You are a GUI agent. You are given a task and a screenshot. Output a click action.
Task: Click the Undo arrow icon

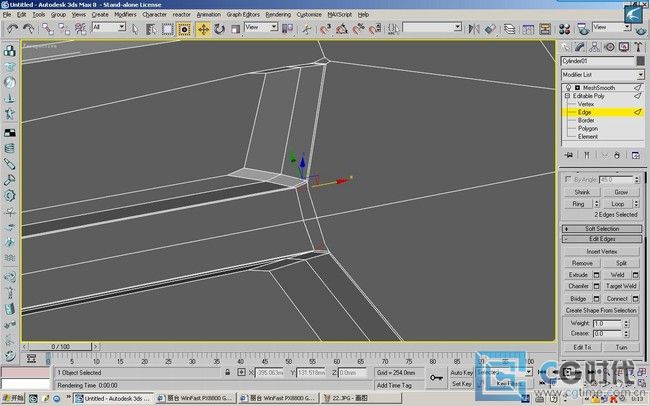[12, 29]
